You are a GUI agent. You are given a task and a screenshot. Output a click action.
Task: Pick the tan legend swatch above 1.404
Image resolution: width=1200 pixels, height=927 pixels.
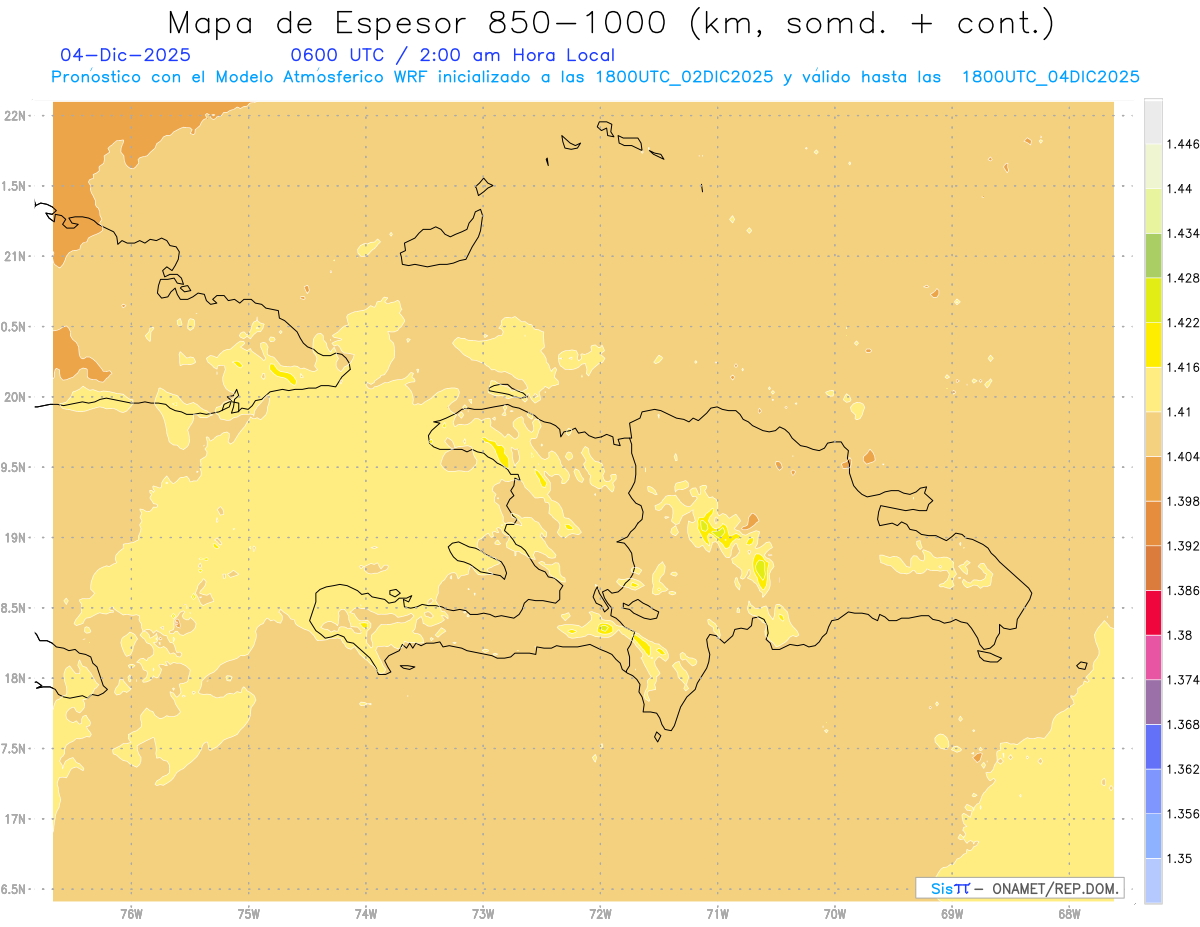pos(1153,433)
